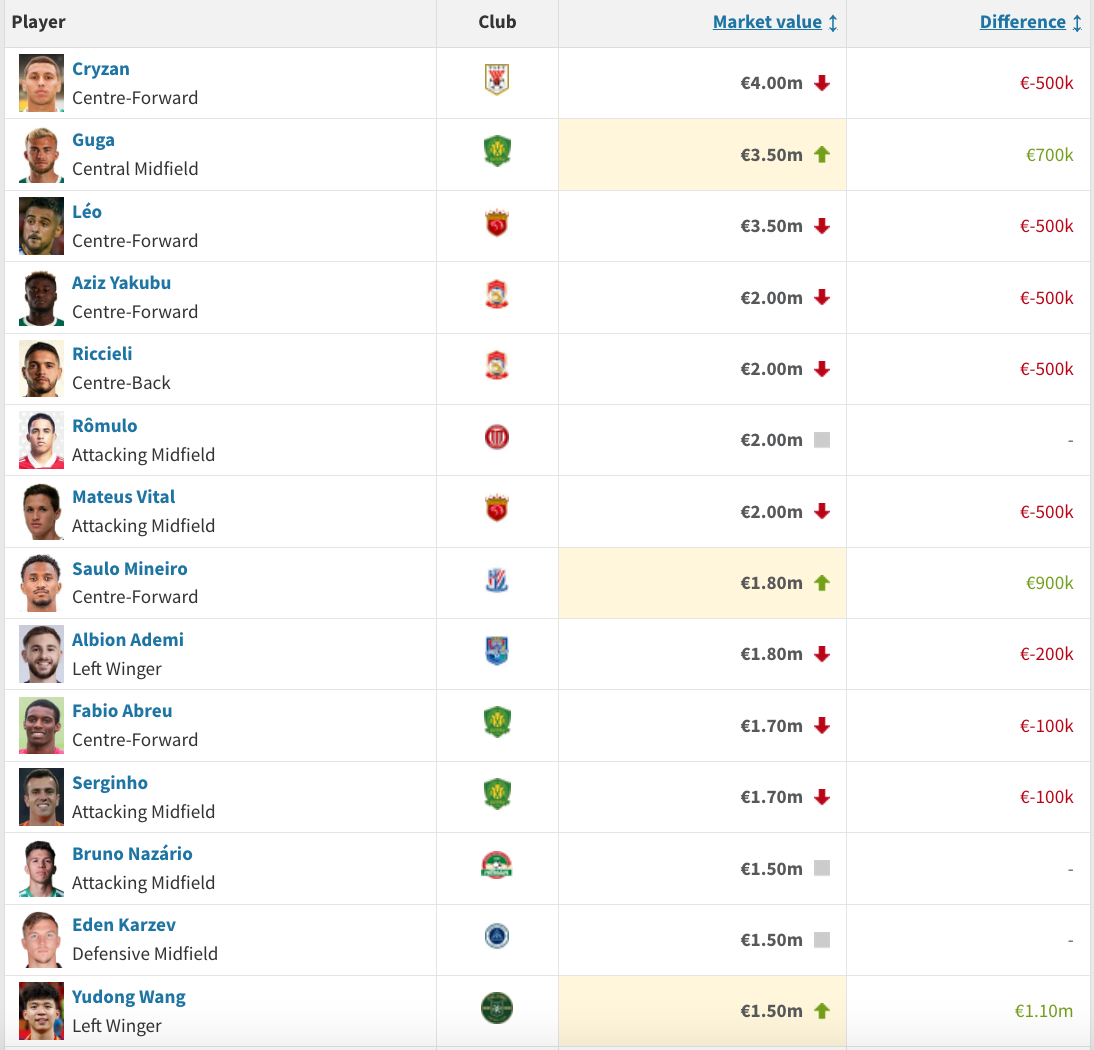Open Bruno Nazário's player page
This screenshot has width=1094, height=1050.
tap(132, 854)
